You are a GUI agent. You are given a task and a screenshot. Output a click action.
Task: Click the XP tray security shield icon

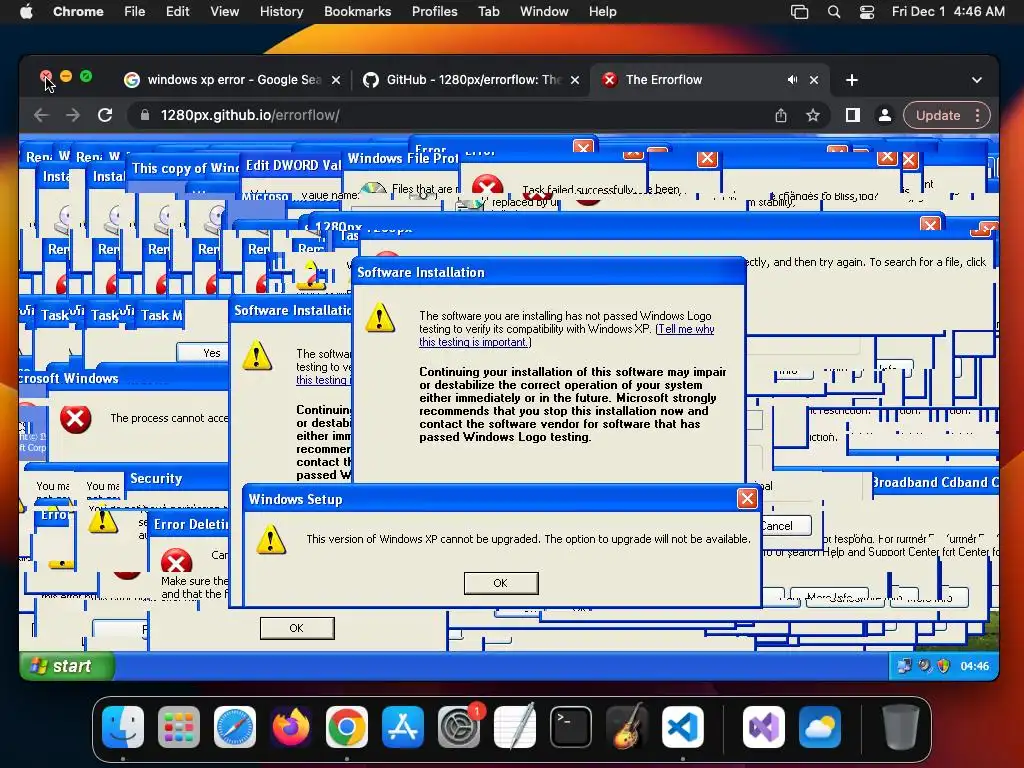click(943, 666)
